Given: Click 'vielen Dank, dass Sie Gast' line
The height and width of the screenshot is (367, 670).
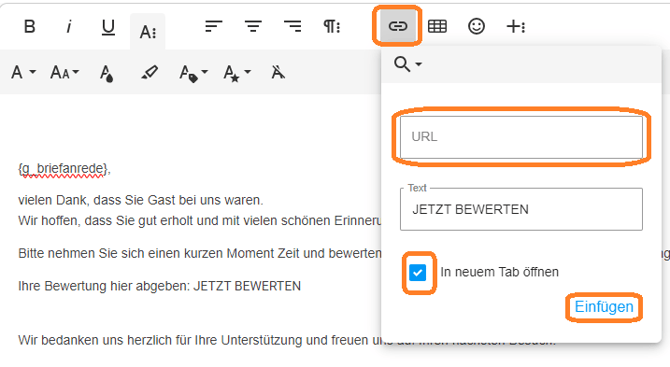Looking at the screenshot, I should pos(141,200).
